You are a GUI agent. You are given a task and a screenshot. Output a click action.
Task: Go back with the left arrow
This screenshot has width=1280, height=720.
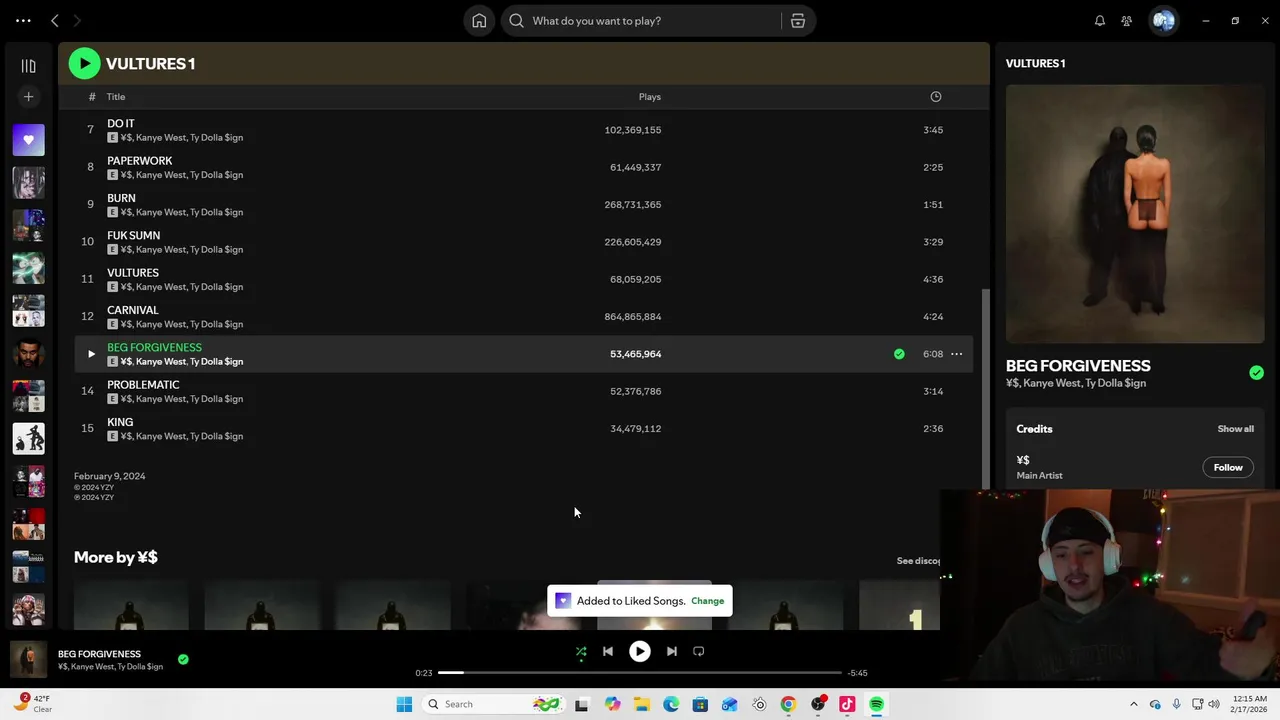coord(55,21)
